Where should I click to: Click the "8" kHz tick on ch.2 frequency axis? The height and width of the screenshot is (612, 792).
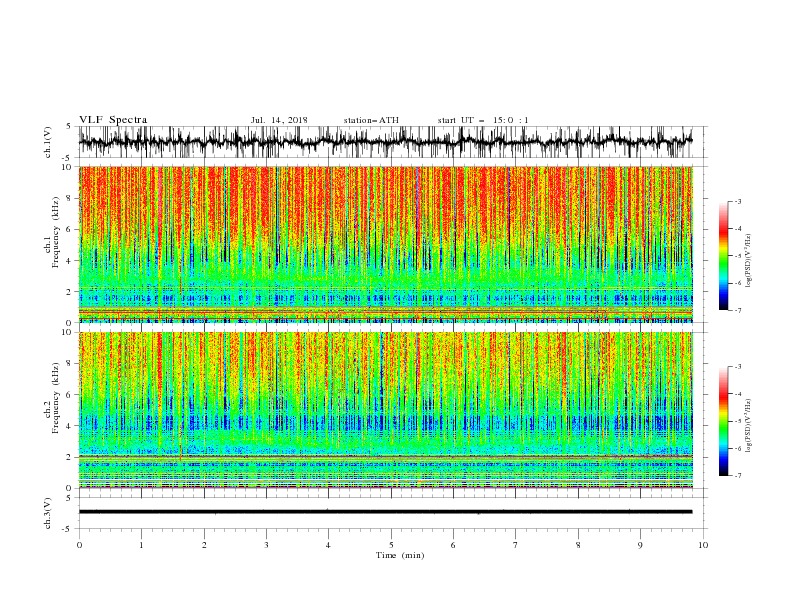pyautogui.click(x=69, y=363)
